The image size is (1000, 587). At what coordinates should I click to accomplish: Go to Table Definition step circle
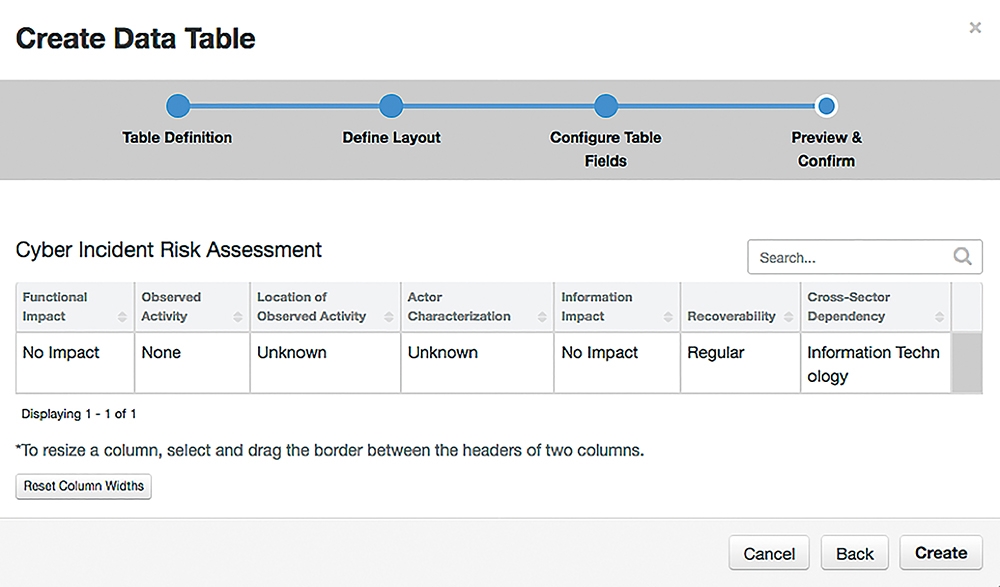tap(178, 106)
